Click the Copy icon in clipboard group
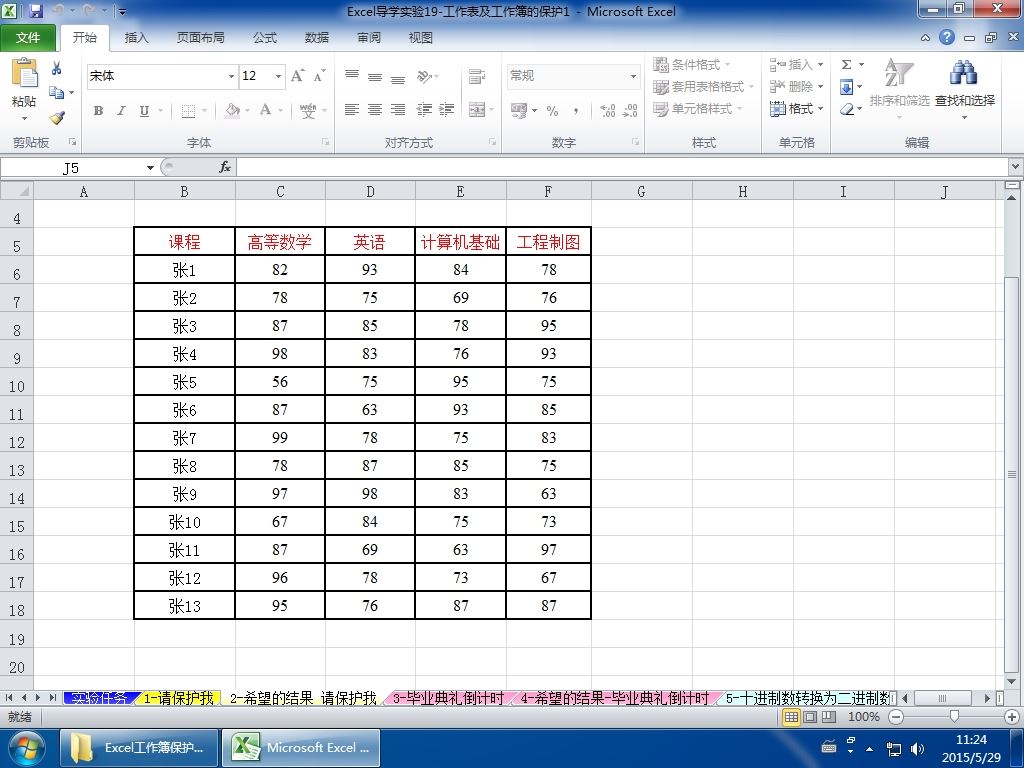 [56, 93]
